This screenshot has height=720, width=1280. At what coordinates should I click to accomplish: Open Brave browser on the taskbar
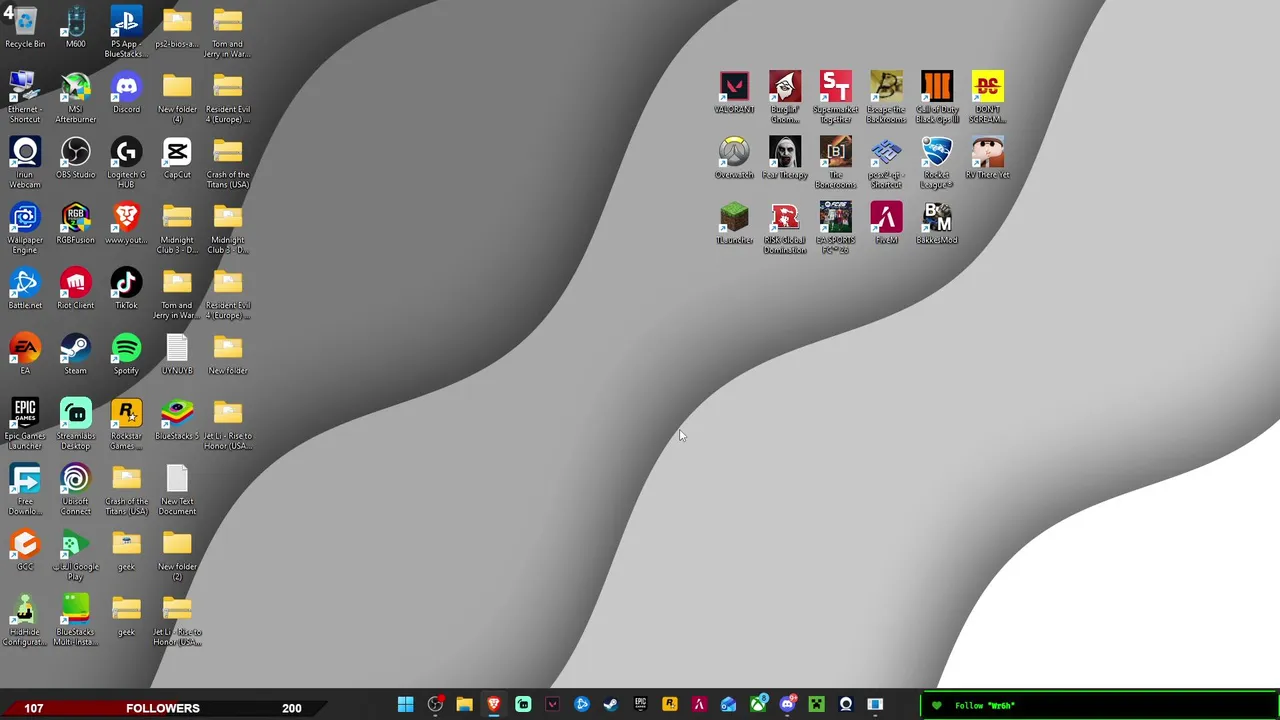(493, 705)
